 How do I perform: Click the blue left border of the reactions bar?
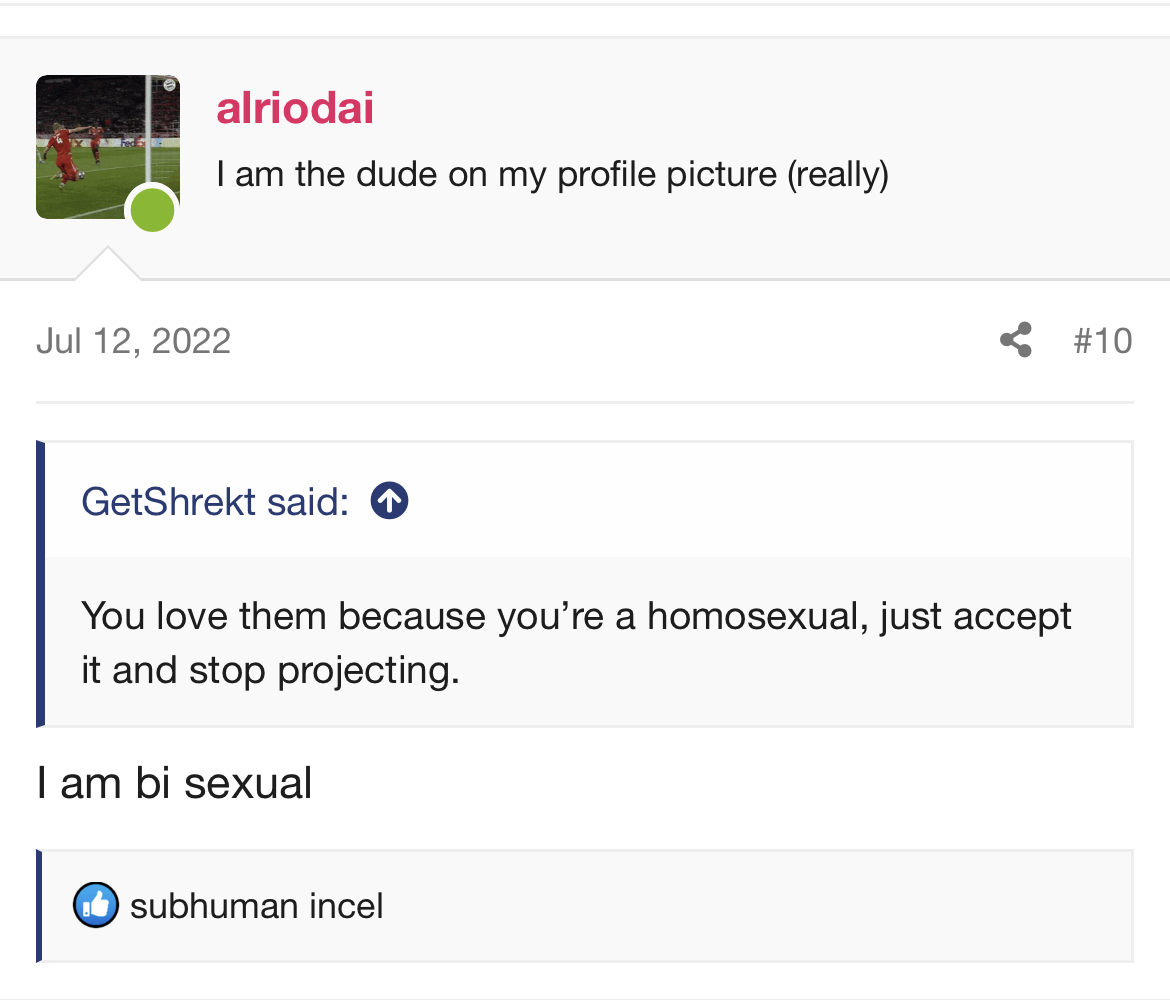40,906
